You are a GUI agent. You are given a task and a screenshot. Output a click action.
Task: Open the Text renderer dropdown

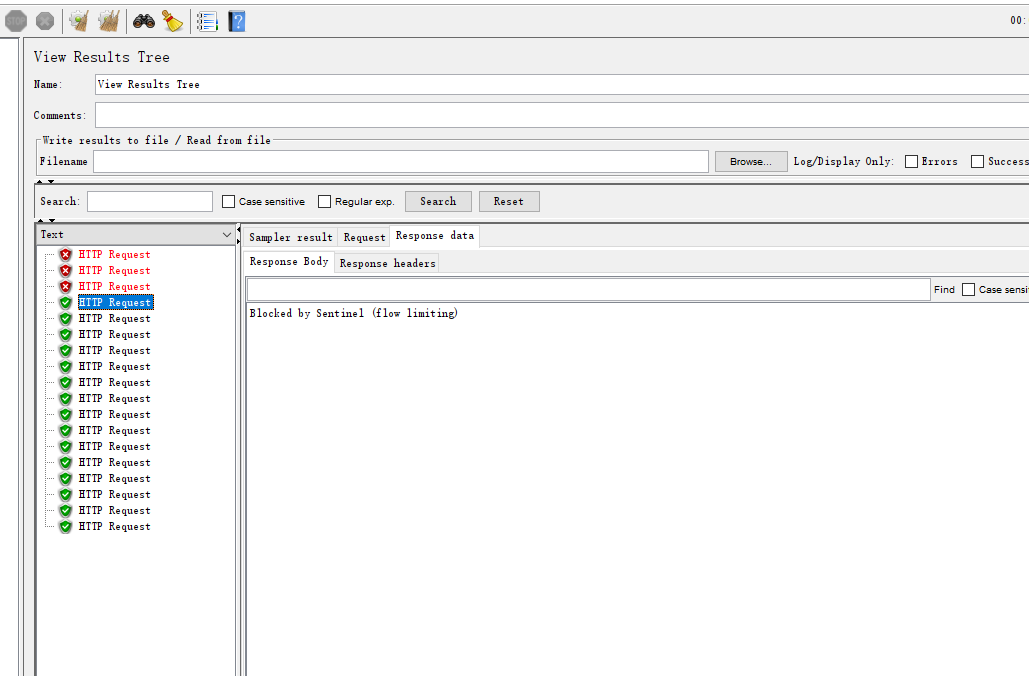pos(135,234)
